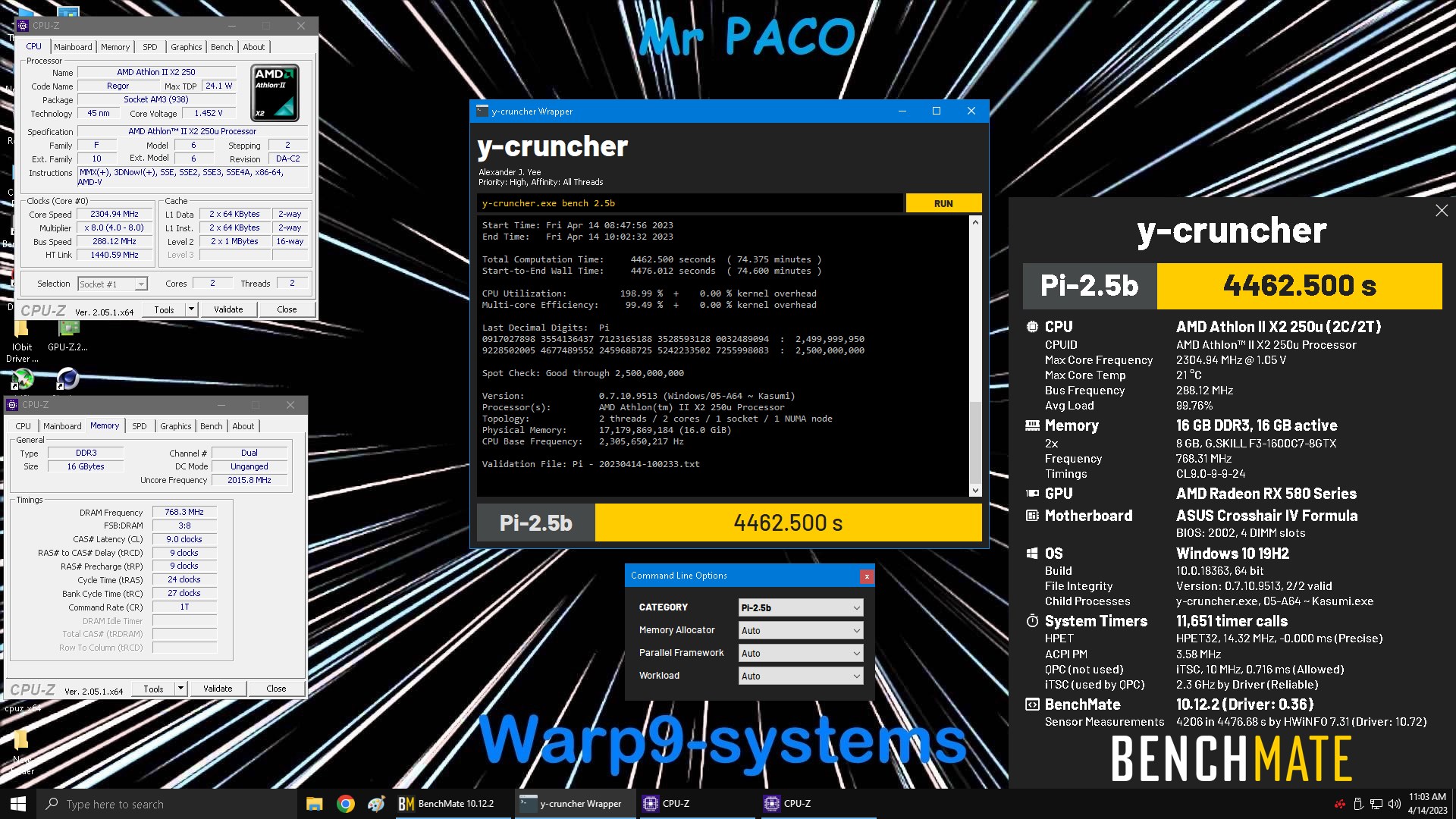The image size is (1456, 819).
Task: Click Validate in top CPU-Z window
Action: 228,309
